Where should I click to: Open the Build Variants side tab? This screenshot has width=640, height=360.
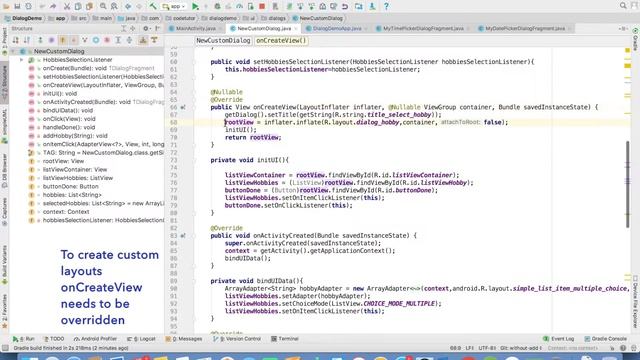[4, 264]
